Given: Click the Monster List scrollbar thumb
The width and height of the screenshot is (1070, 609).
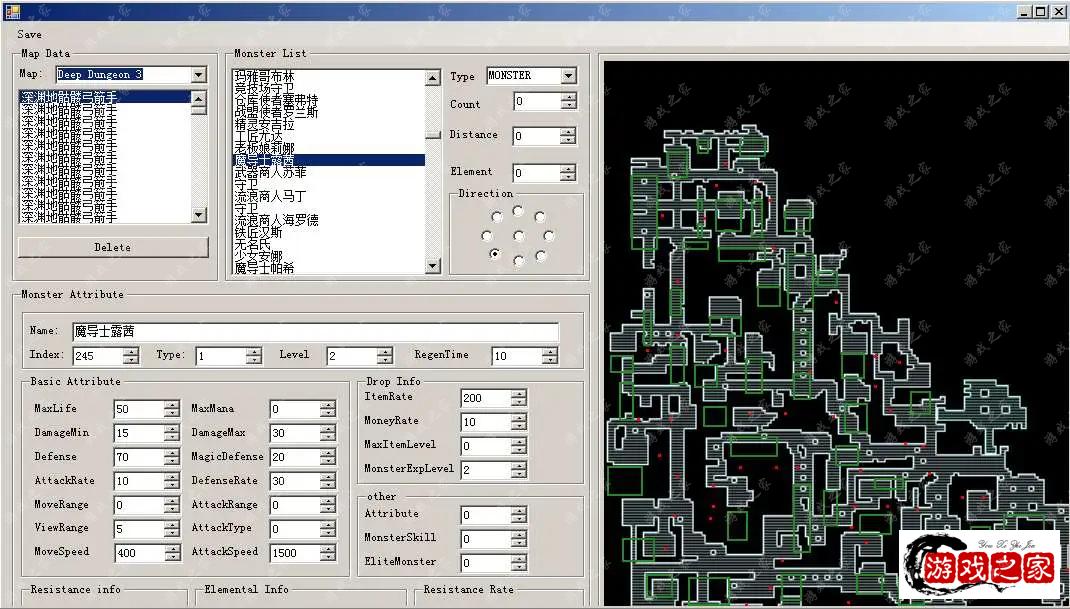Looking at the screenshot, I should (432, 135).
